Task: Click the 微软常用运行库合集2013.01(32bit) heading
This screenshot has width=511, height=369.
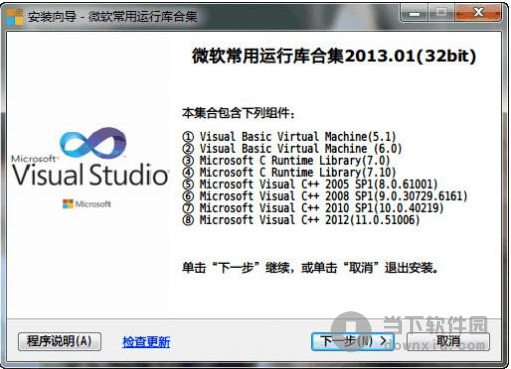Action: (x=334, y=56)
